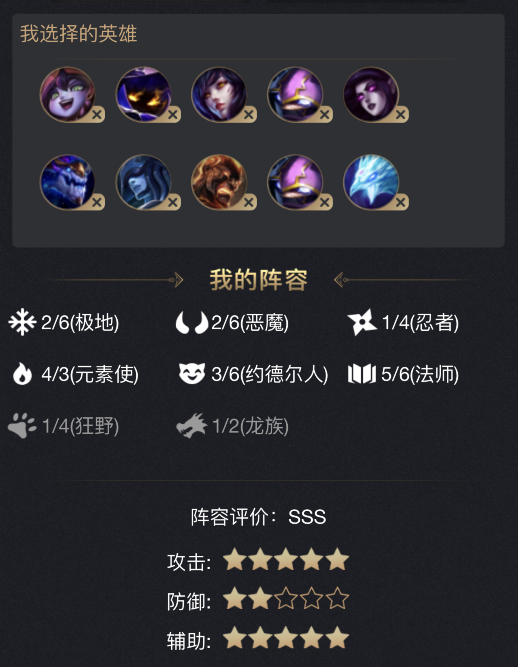Select the Lissandra hero portrait
The height and width of the screenshot is (667, 518).
[143, 182]
